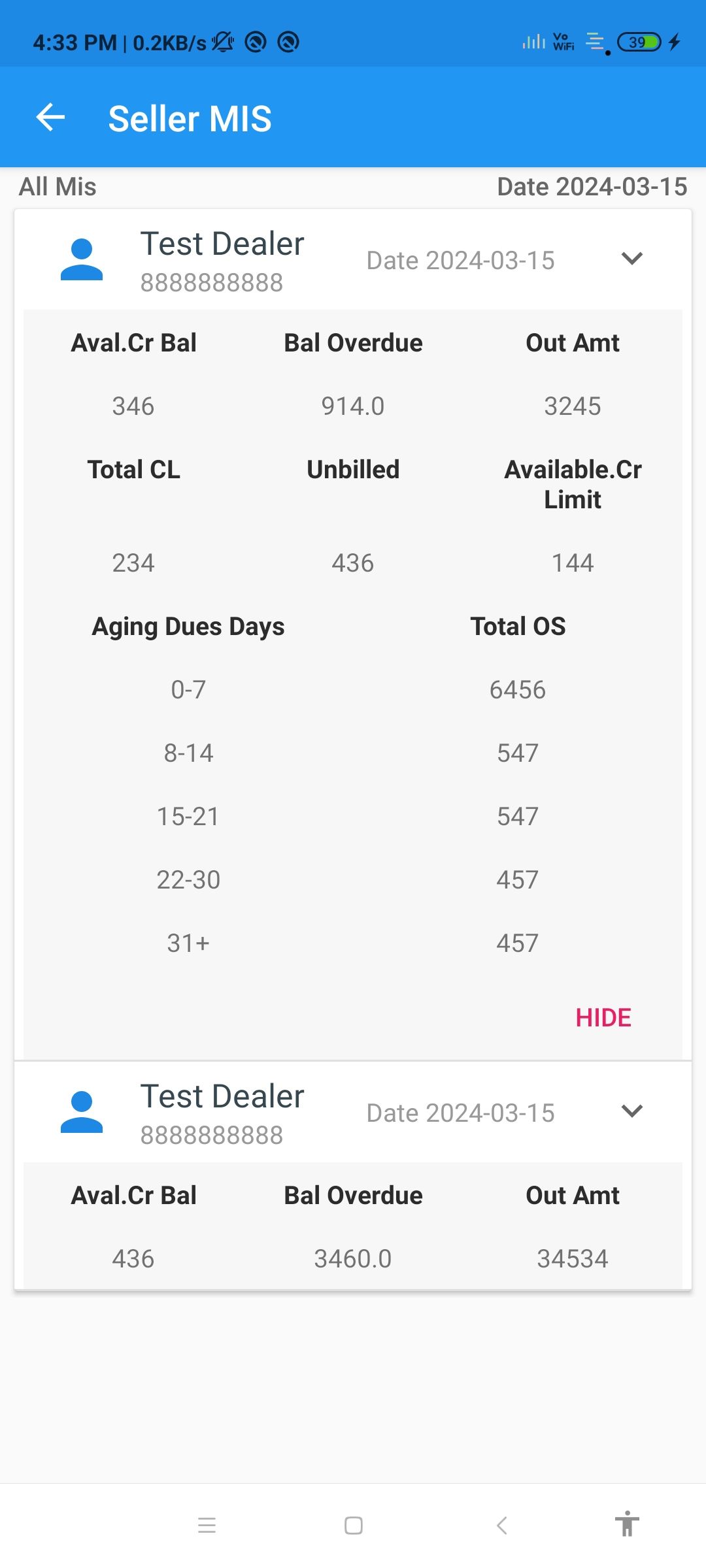Select the 31+ aging dues row
The height and width of the screenshot is (1568, 706).
(188, 943)
